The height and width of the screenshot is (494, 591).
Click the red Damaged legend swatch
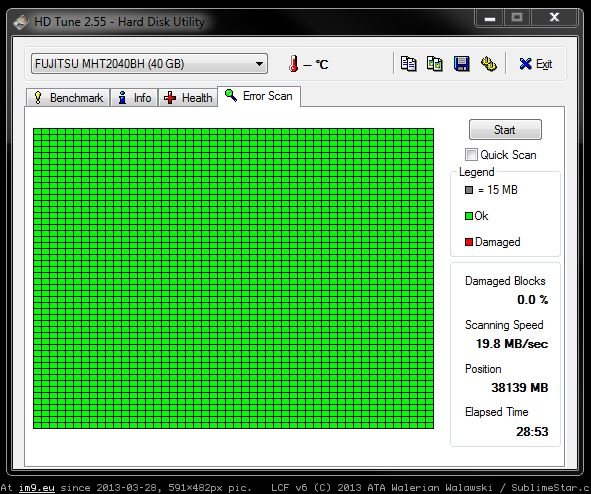coord(469,242)
